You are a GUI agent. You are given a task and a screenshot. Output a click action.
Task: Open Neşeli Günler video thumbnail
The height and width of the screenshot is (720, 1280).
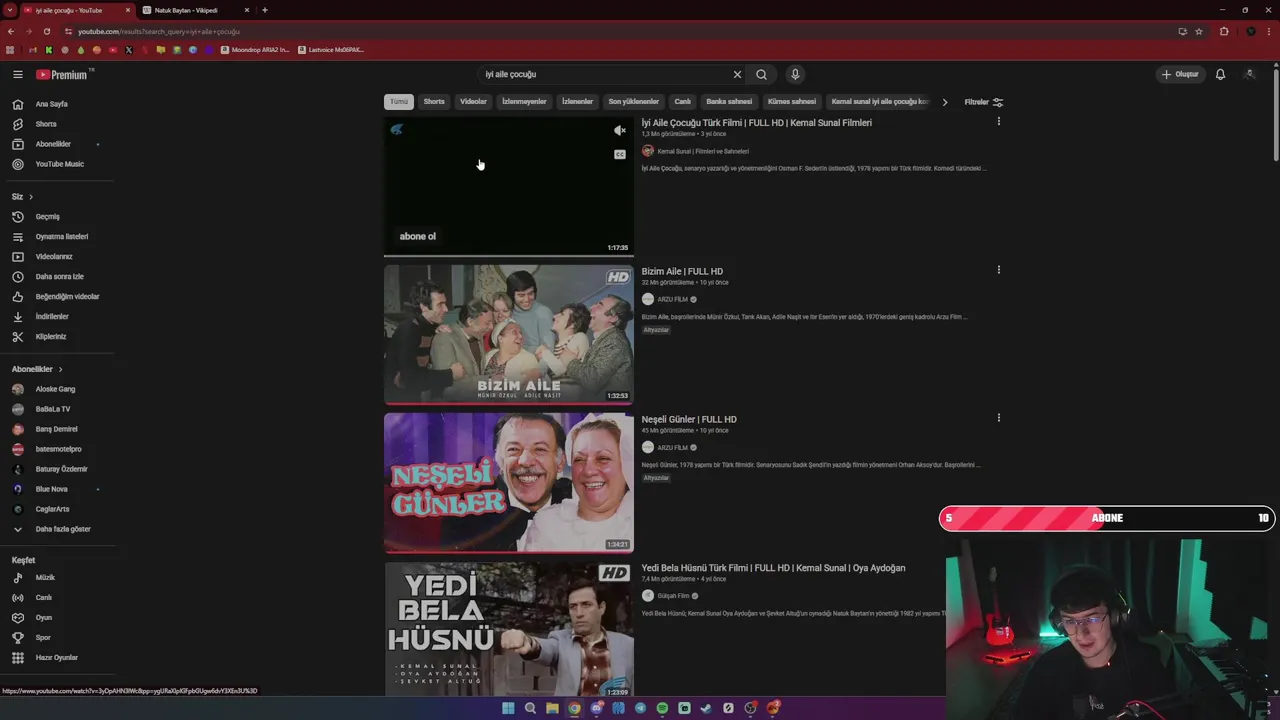[509, 482]
